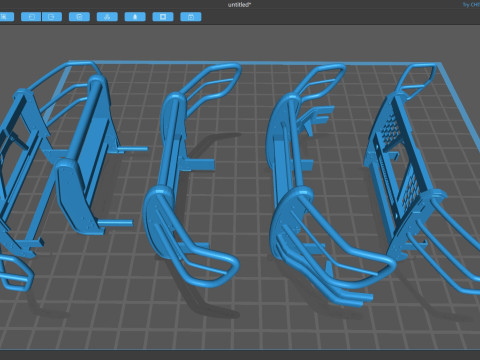Click the hollow bottle-shaped toolbar button

(135, 17)
